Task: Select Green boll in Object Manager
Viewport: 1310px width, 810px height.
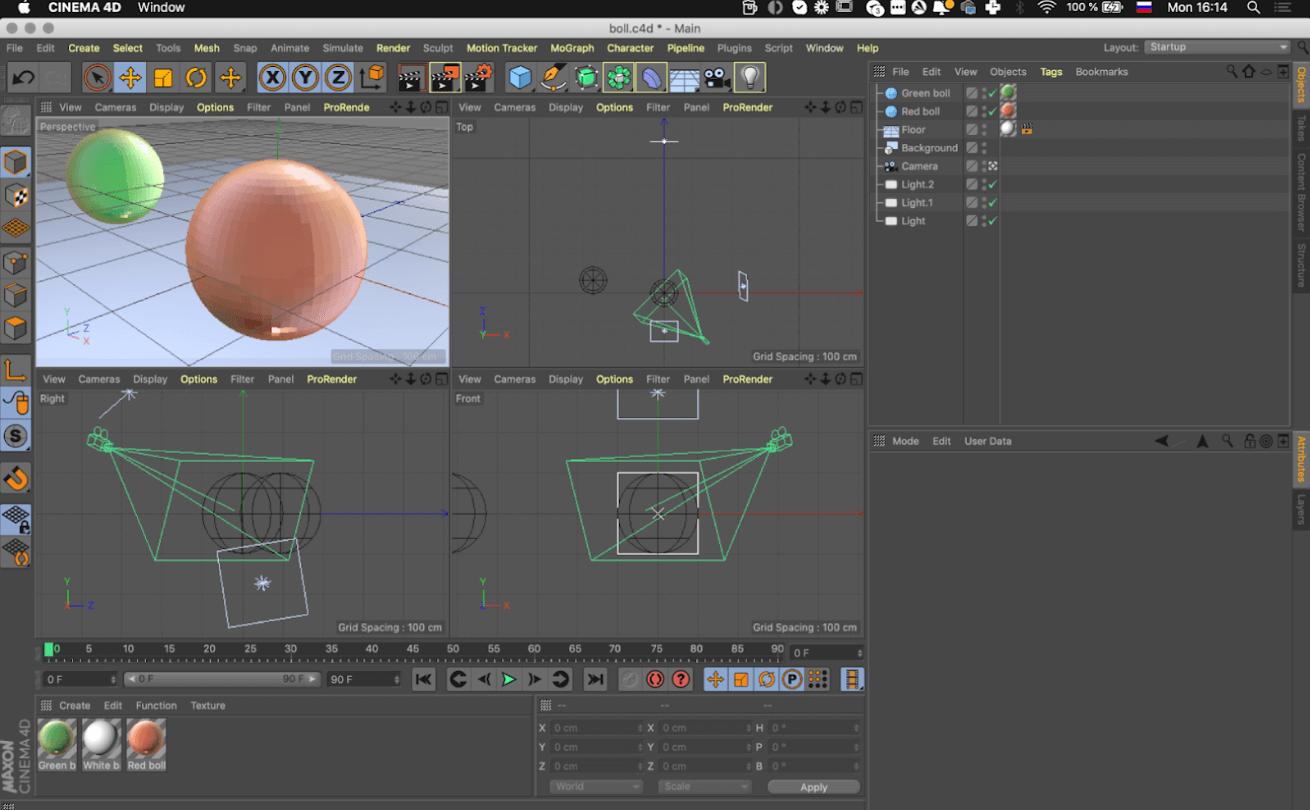Action: 925,93
